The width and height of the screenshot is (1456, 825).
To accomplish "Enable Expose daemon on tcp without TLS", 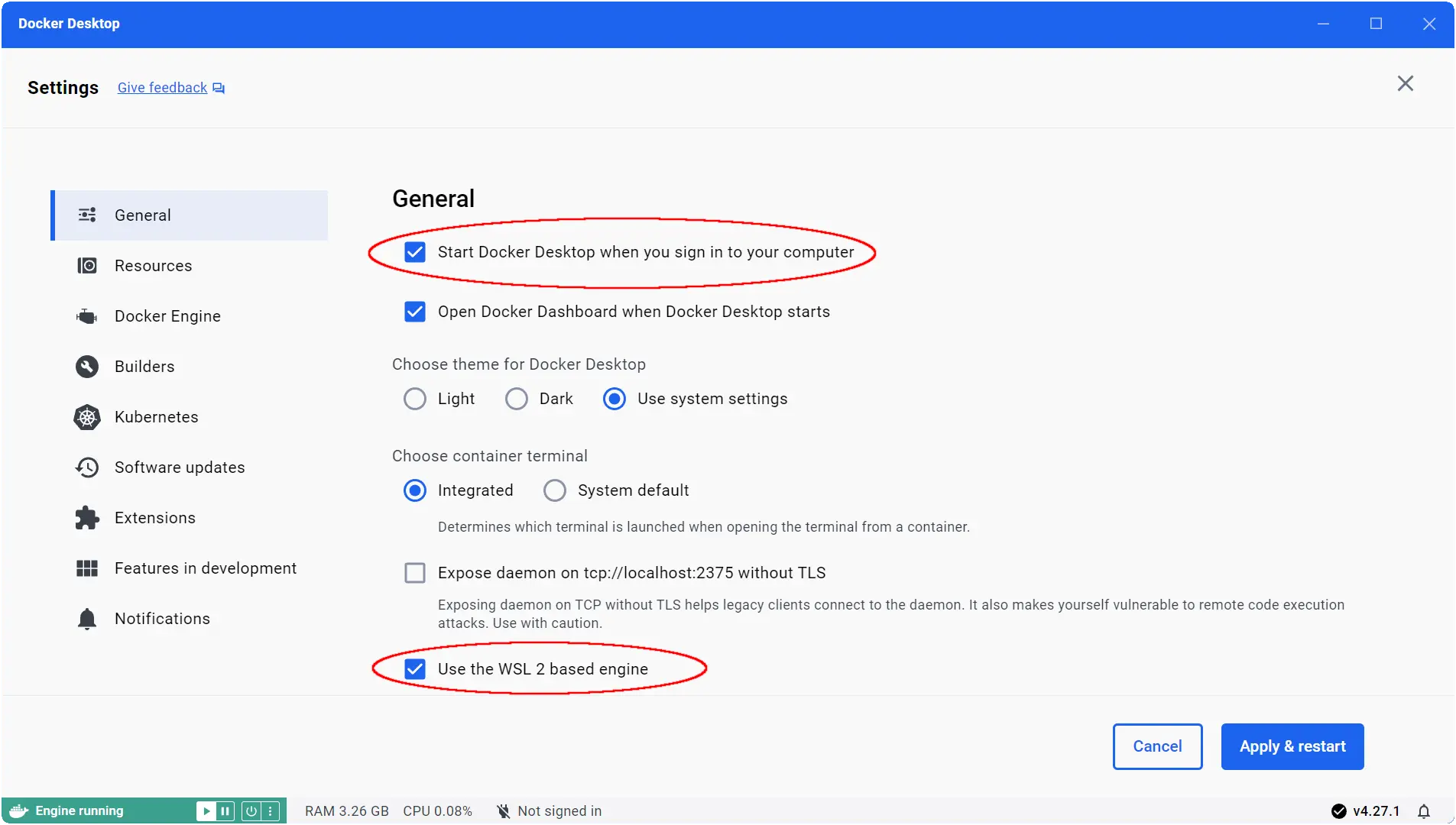I will pyautogui.click(x=414, y=573).
